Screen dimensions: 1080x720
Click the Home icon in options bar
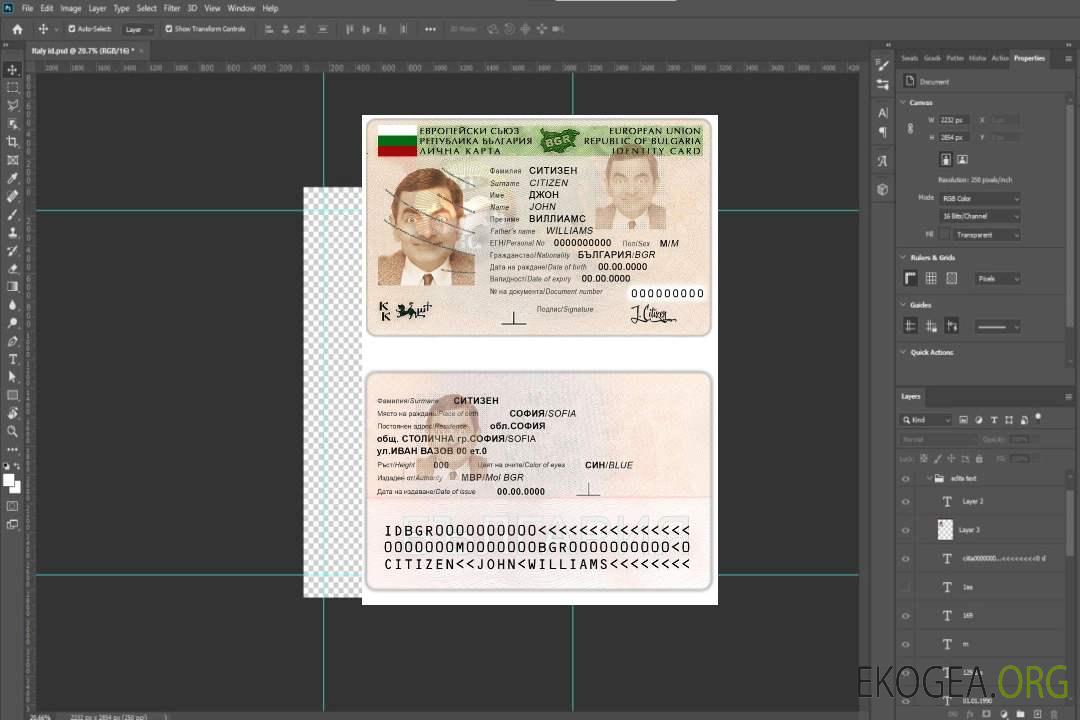tap(17, 29)
